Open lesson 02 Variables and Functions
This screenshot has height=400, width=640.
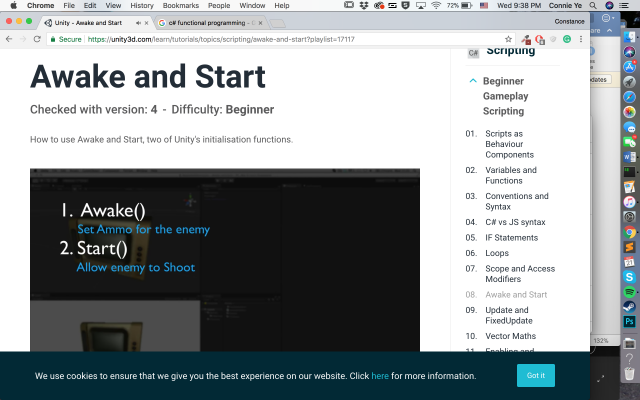511,175
